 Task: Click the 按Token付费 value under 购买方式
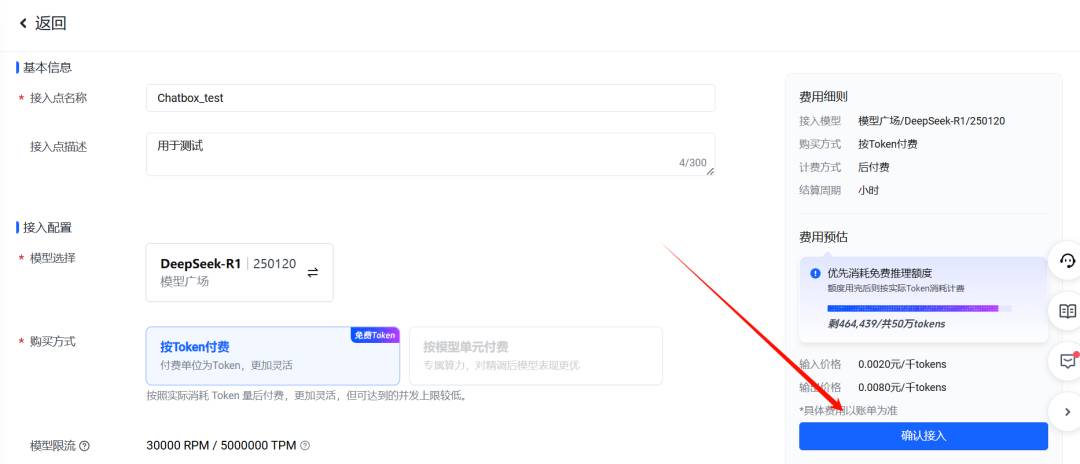tap(888, 144)
